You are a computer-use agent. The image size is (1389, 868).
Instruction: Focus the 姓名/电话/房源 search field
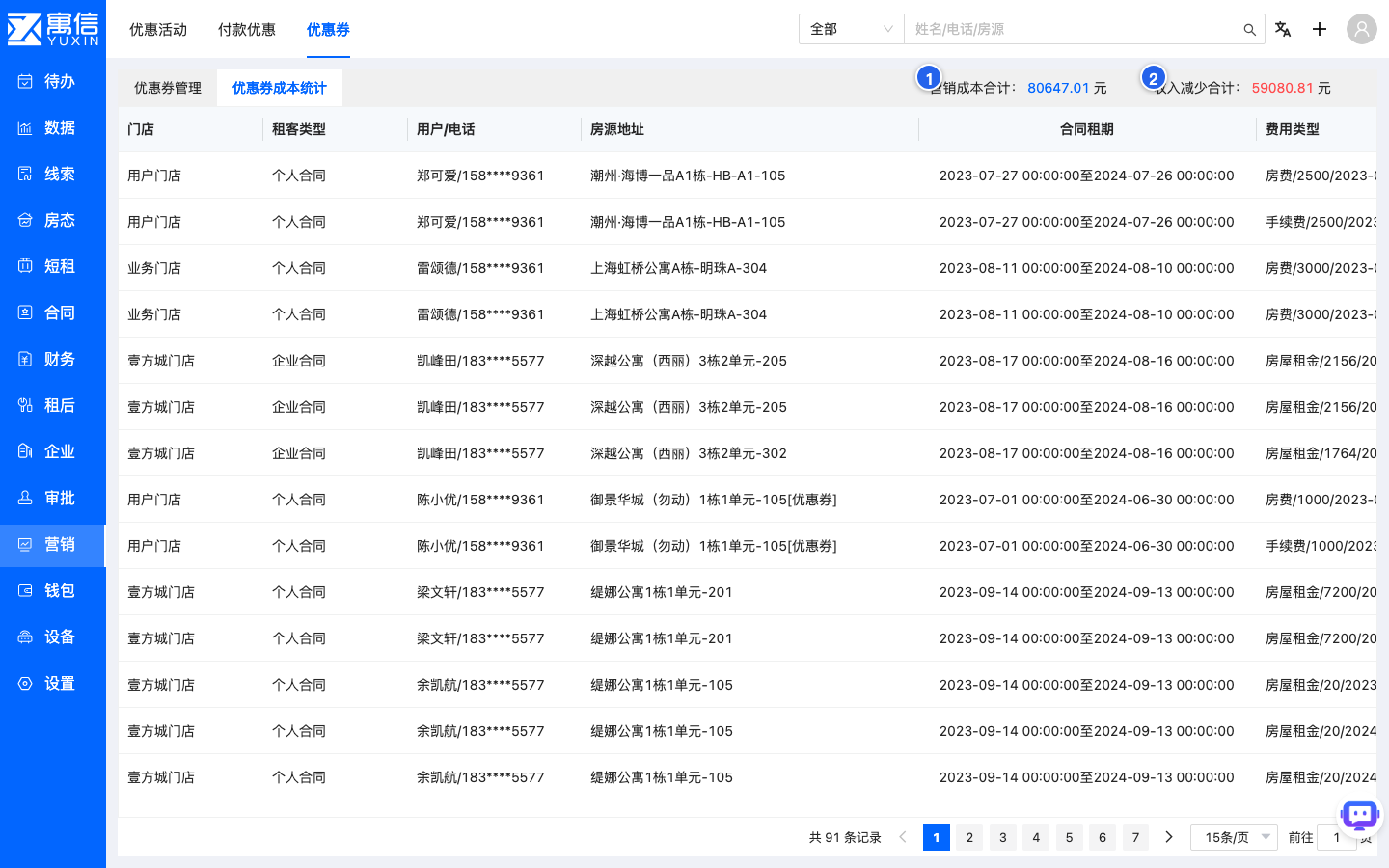[x=1073, y=29]
